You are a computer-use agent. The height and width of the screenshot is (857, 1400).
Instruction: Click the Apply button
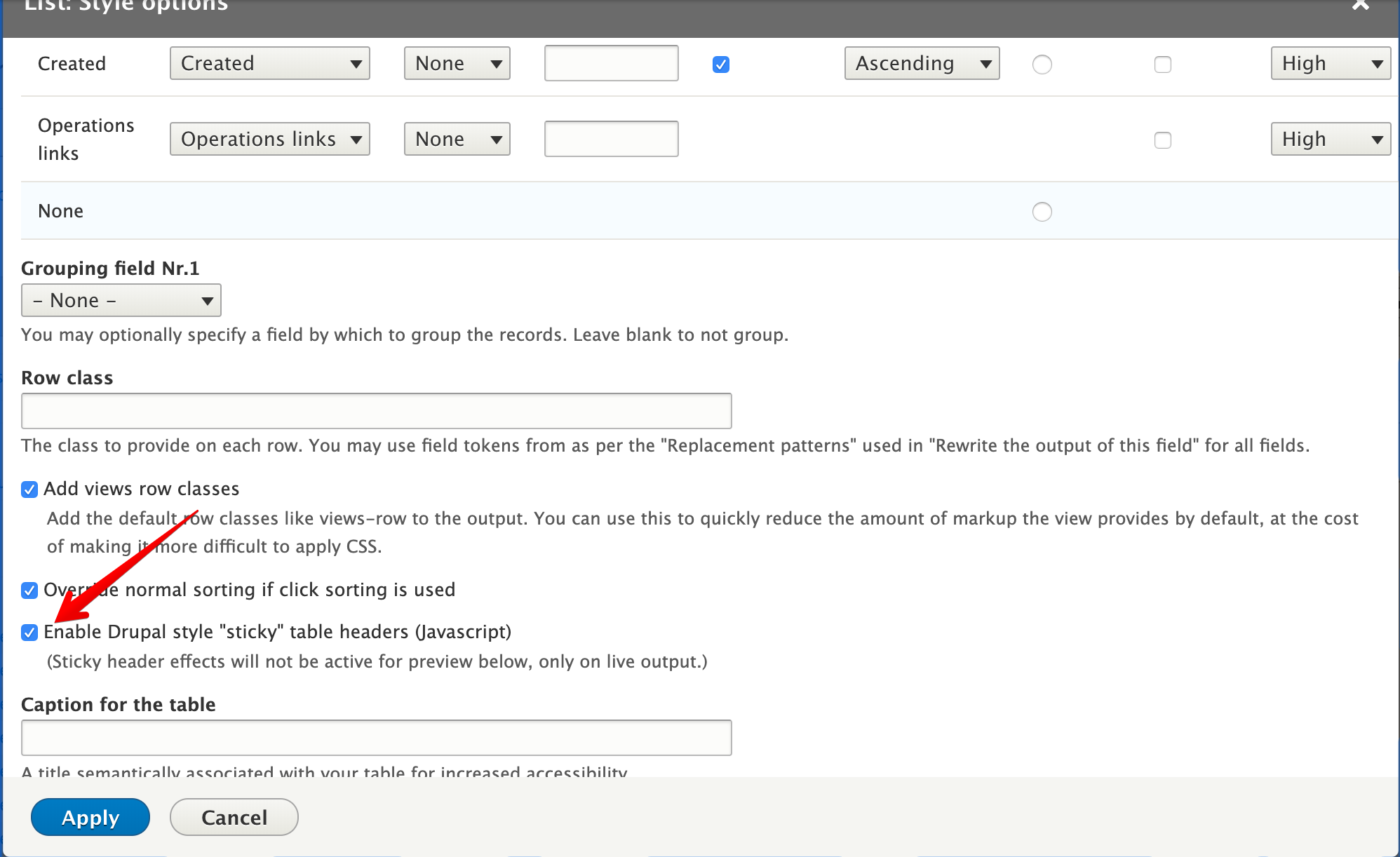coord(90,816)
